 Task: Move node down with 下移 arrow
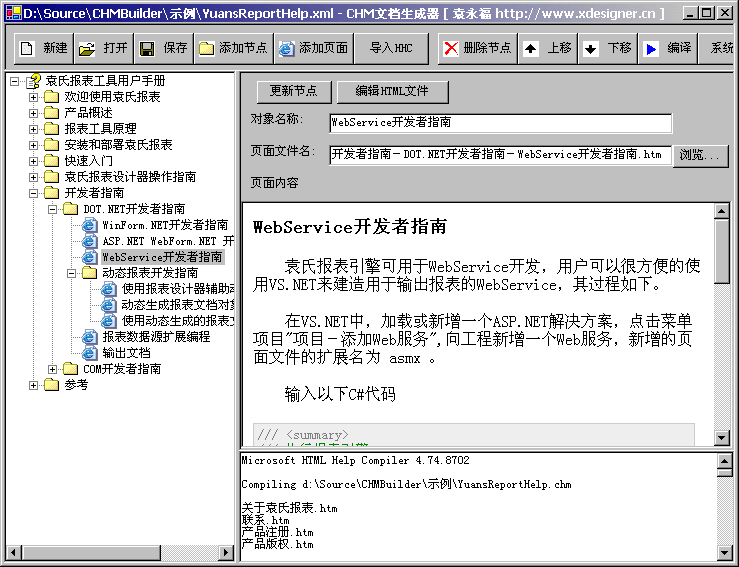click(591, 48)
